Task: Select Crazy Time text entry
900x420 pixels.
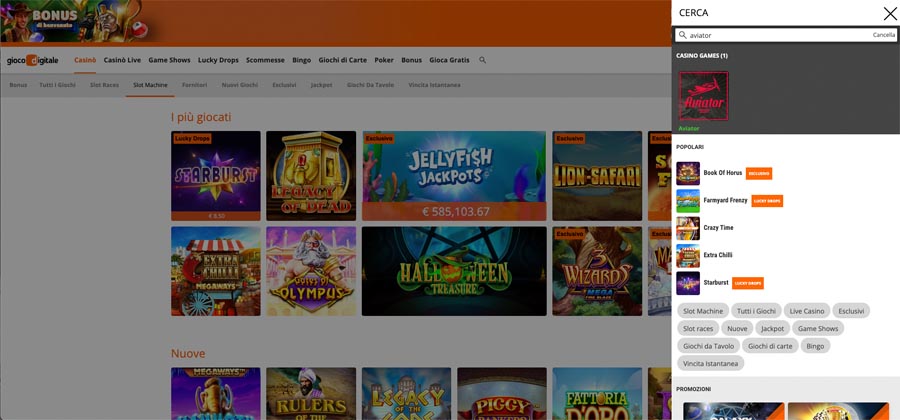Action: (x=718, y=228)
